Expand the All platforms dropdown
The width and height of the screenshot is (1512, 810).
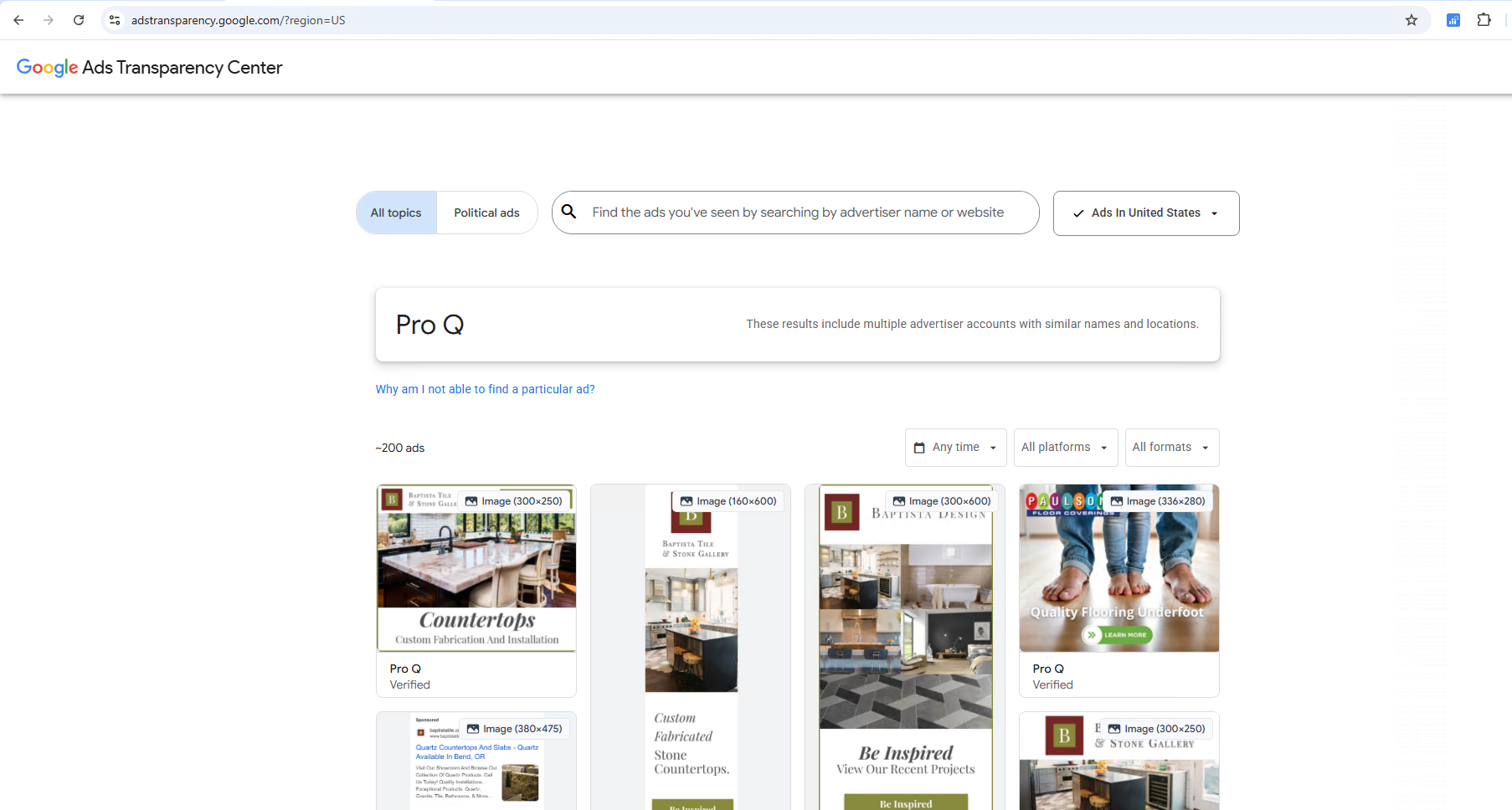pyautogui.click(x=1065, y=447)
